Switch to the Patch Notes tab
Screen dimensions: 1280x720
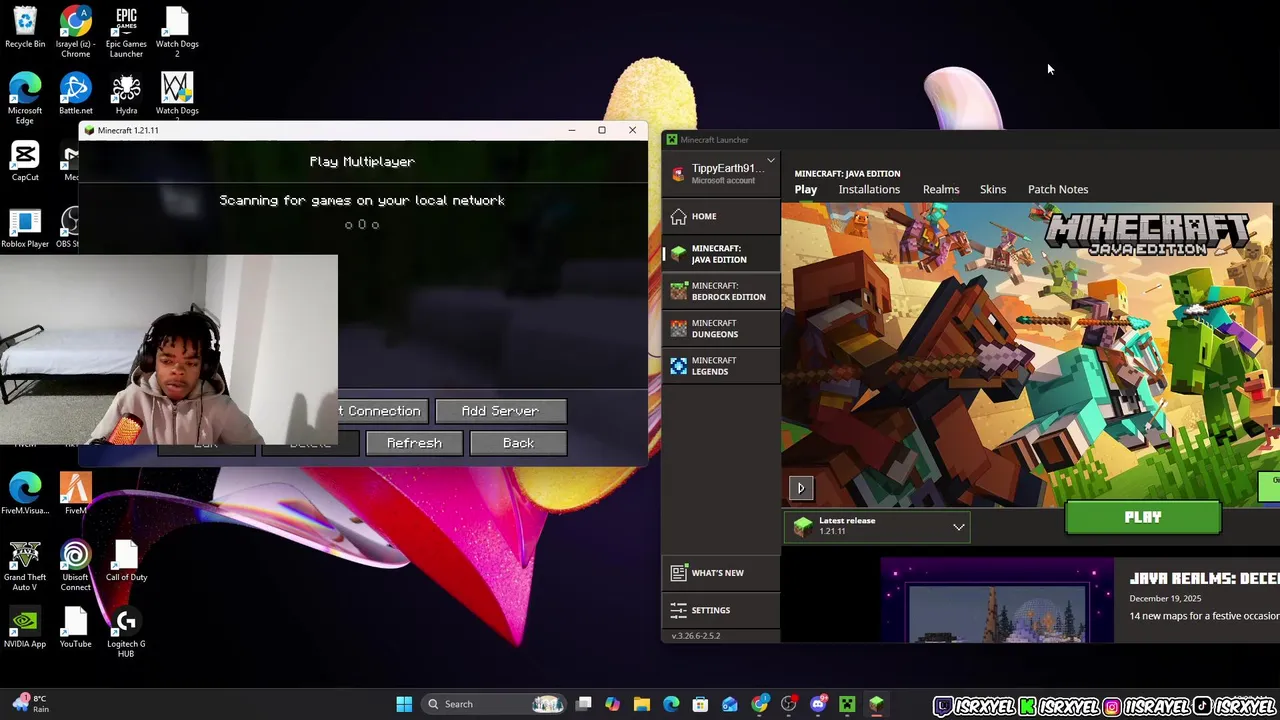[x=1058, y=189]
